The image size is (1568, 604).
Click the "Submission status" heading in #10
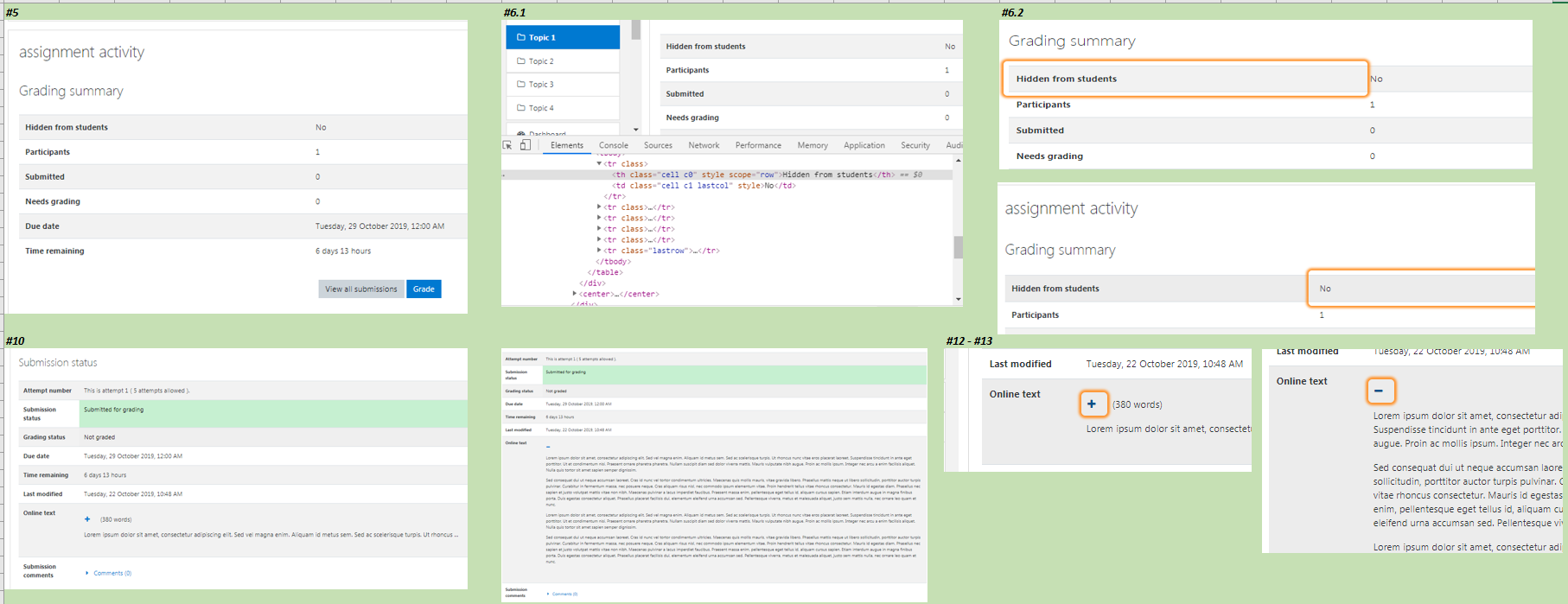tap(58, 363)
